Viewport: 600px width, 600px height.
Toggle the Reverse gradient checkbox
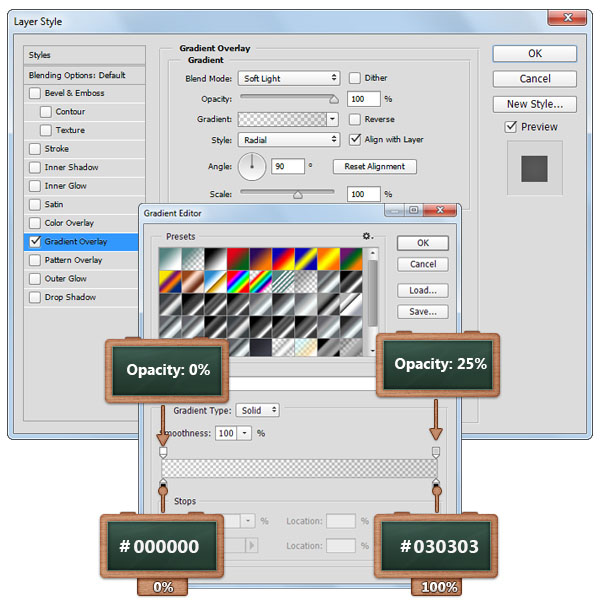(355, 119)
